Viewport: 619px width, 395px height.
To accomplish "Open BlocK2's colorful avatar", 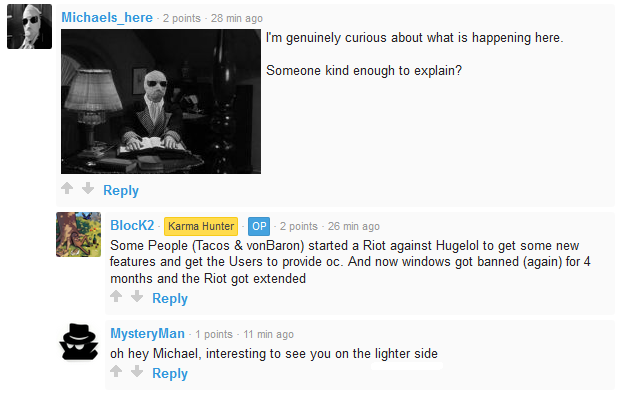I will (79, 234).
